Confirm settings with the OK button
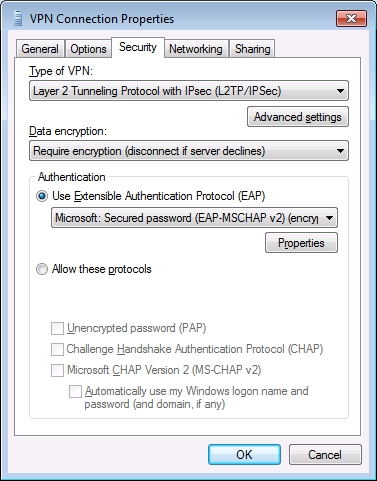377x481 pixels. pyautogui.click(x=244, y=455)
